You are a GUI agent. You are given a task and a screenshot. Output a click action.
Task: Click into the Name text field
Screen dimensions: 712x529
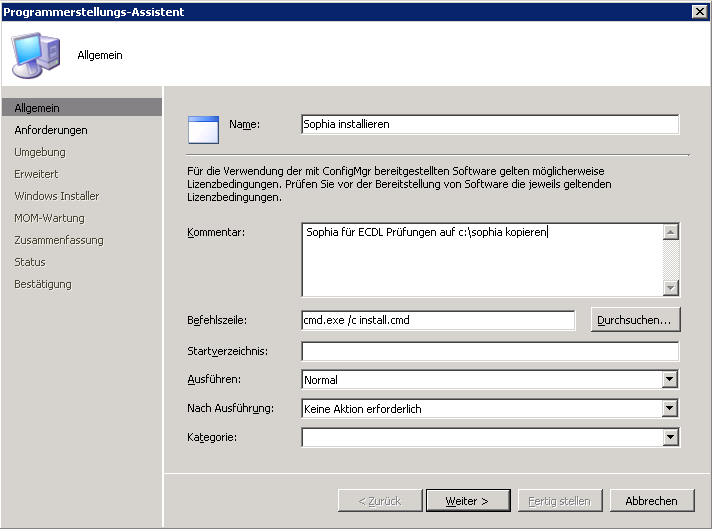(489, 125)
